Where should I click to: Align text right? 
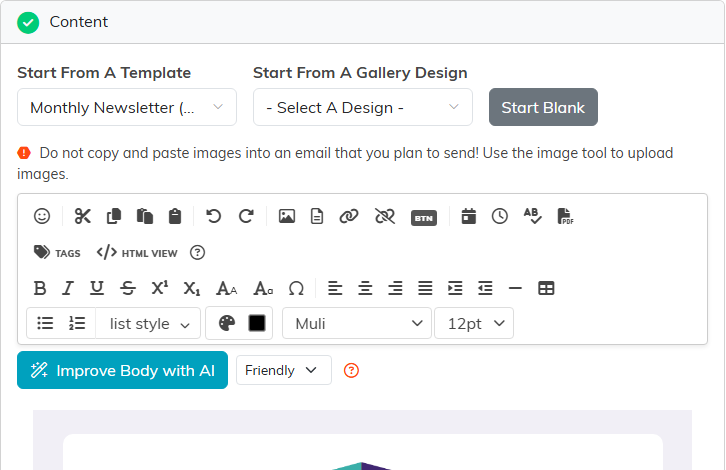click(x=395, y=288)
